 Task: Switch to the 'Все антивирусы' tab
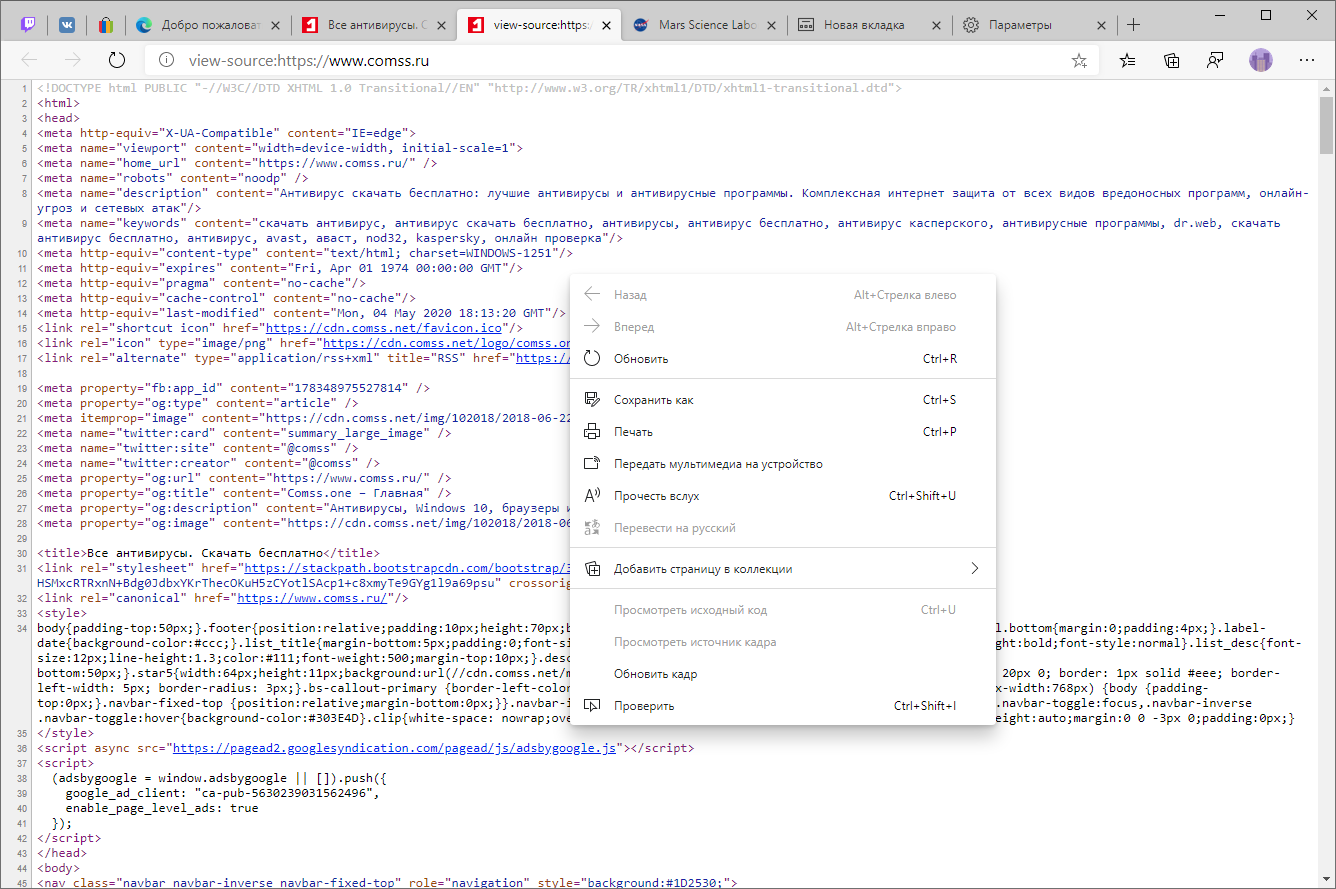click(x=373, y=25)
